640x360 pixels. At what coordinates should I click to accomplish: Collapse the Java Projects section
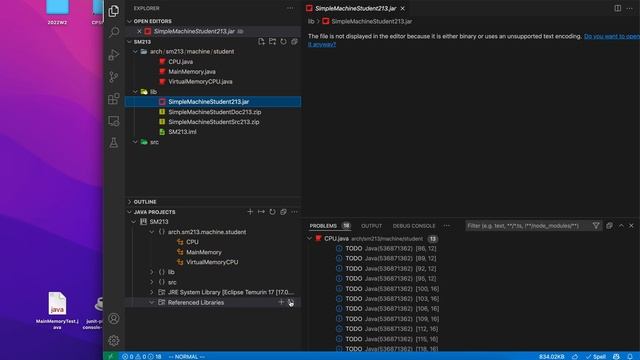click(129, 212)
